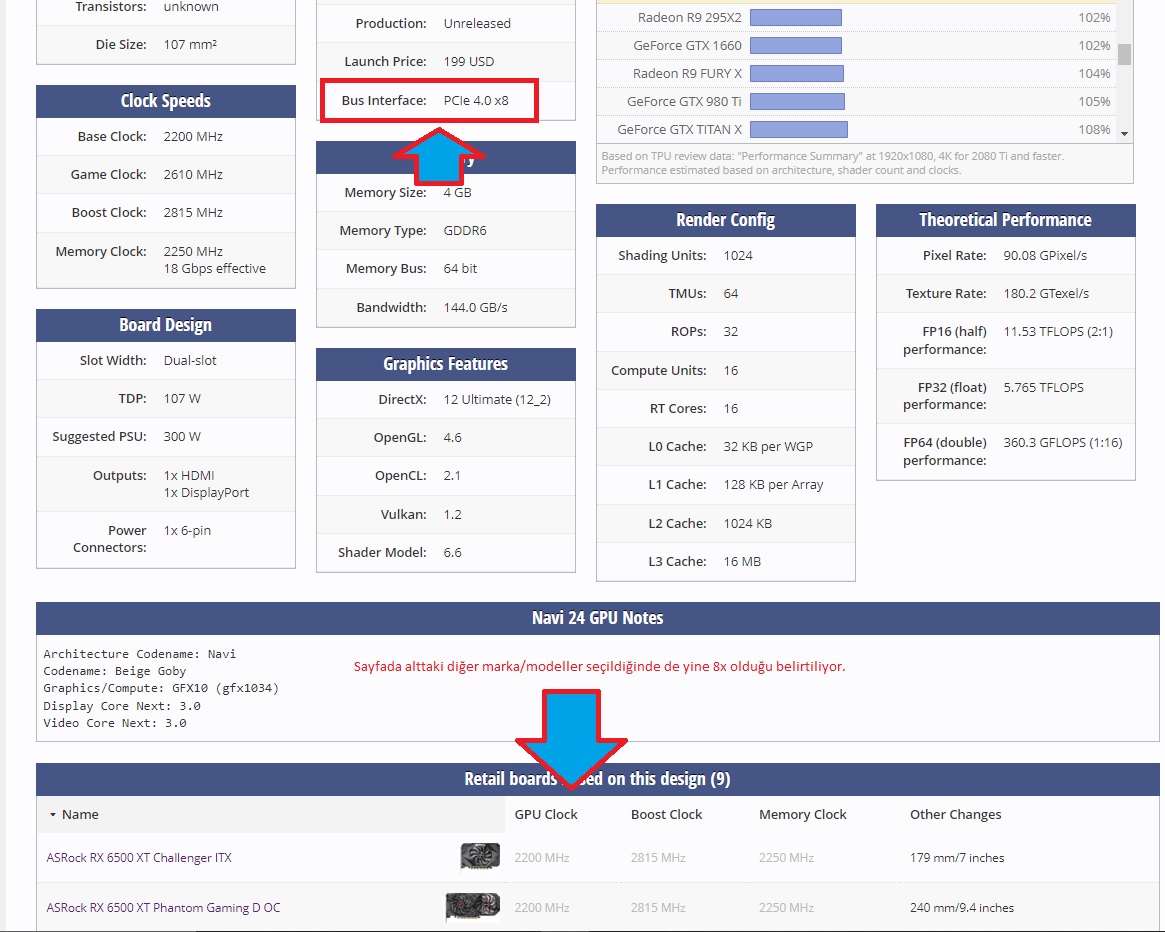Screen dimensions: 1165x932
Task: Select Radeon R9 FURY X entry
Action: [687, 74]
